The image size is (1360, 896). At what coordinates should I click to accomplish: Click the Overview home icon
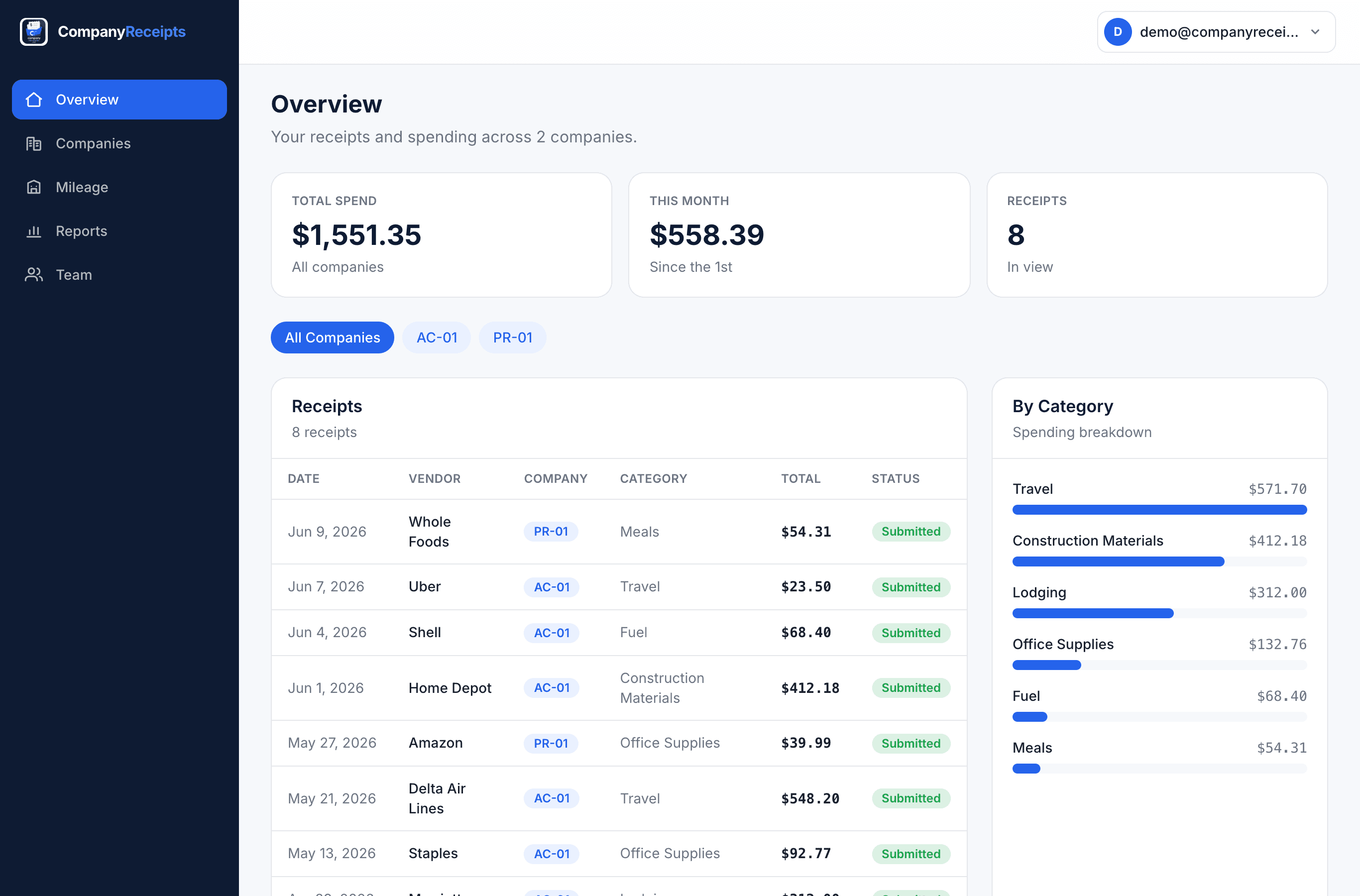point(34,100)
